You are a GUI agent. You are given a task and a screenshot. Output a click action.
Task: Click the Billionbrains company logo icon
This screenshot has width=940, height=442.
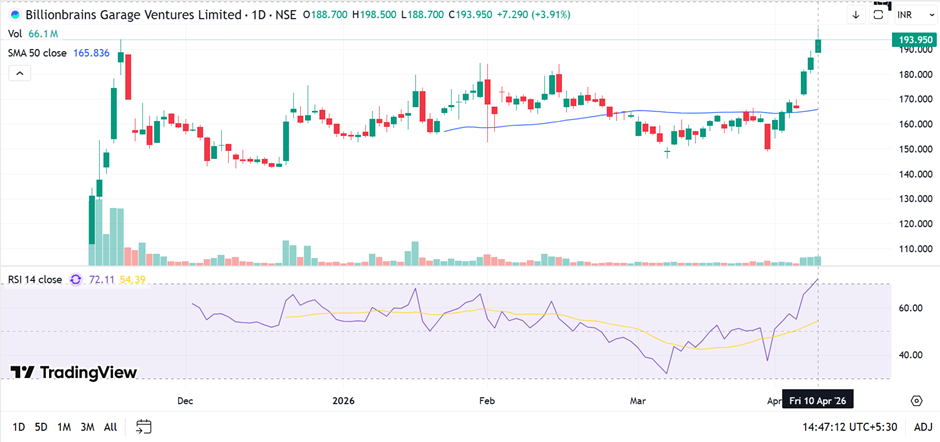tap(14, 15)
